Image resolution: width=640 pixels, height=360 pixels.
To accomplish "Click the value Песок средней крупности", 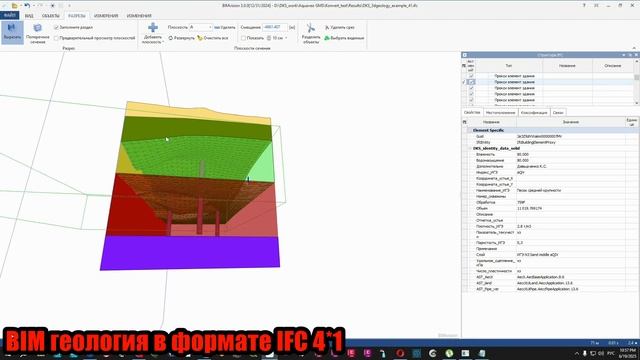I will click(x=539, y=190).
